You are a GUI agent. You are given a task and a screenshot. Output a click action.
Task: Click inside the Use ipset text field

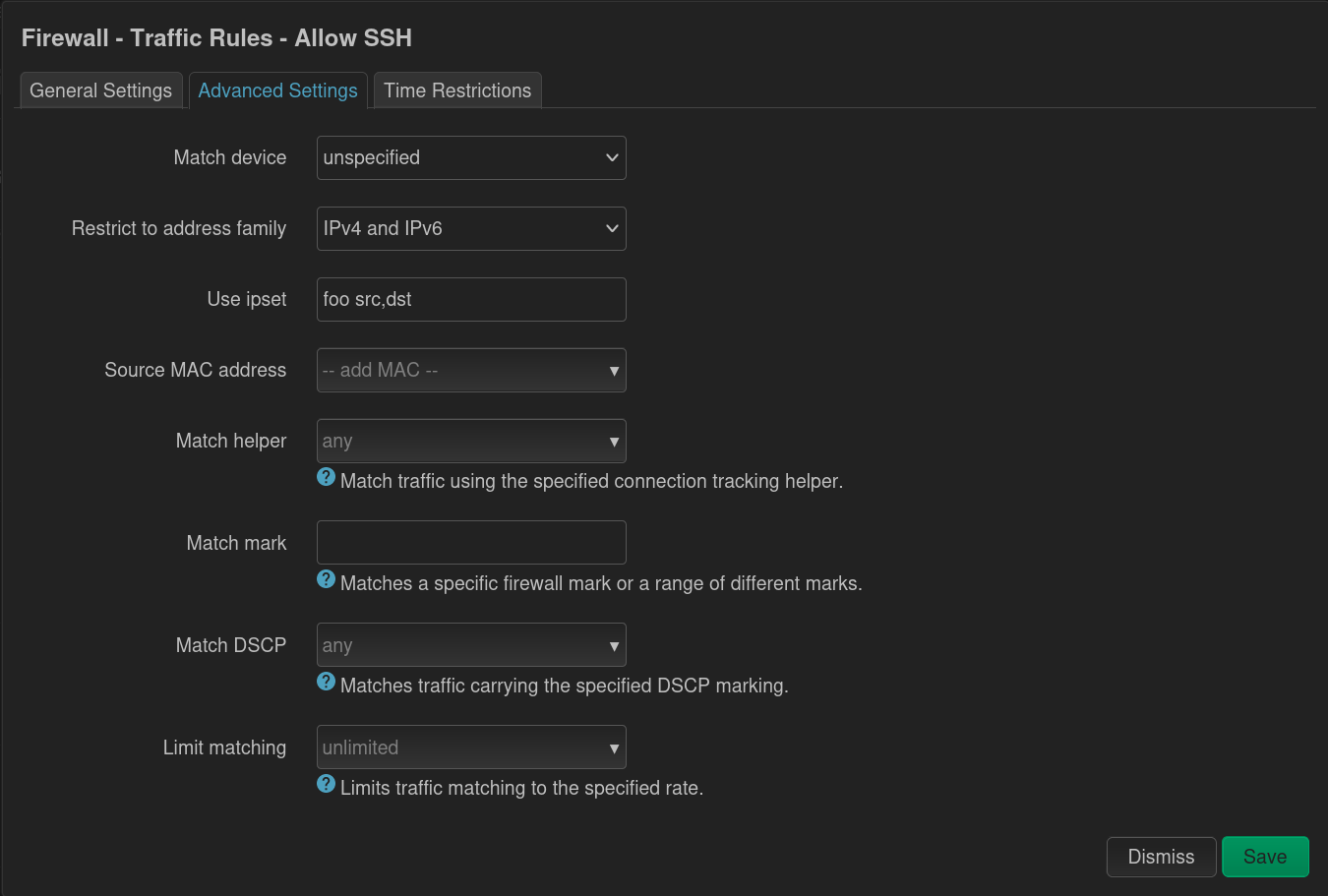point(471,299)
